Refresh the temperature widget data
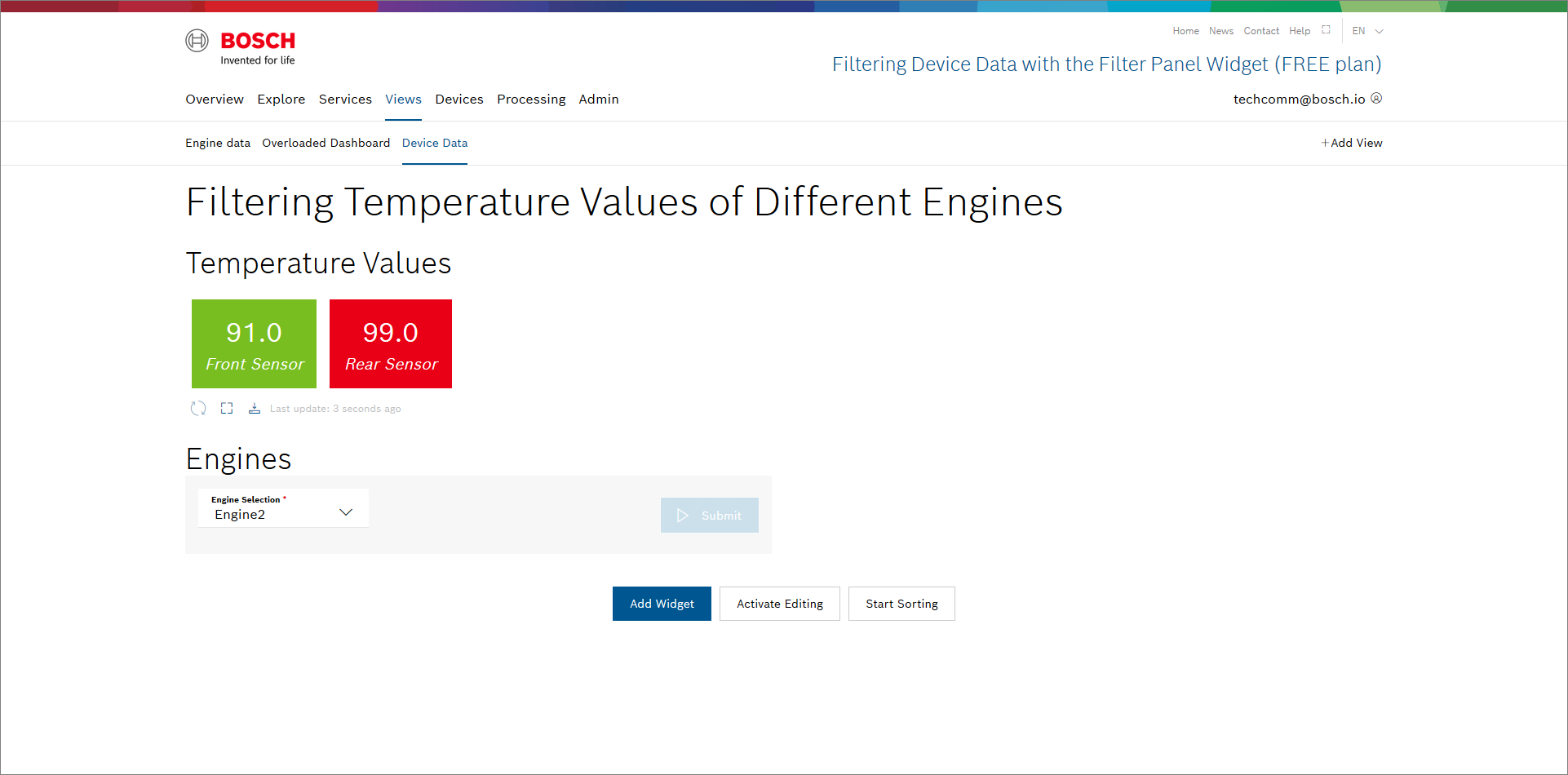Viewport: 1568px width, 775px height. 198,409
